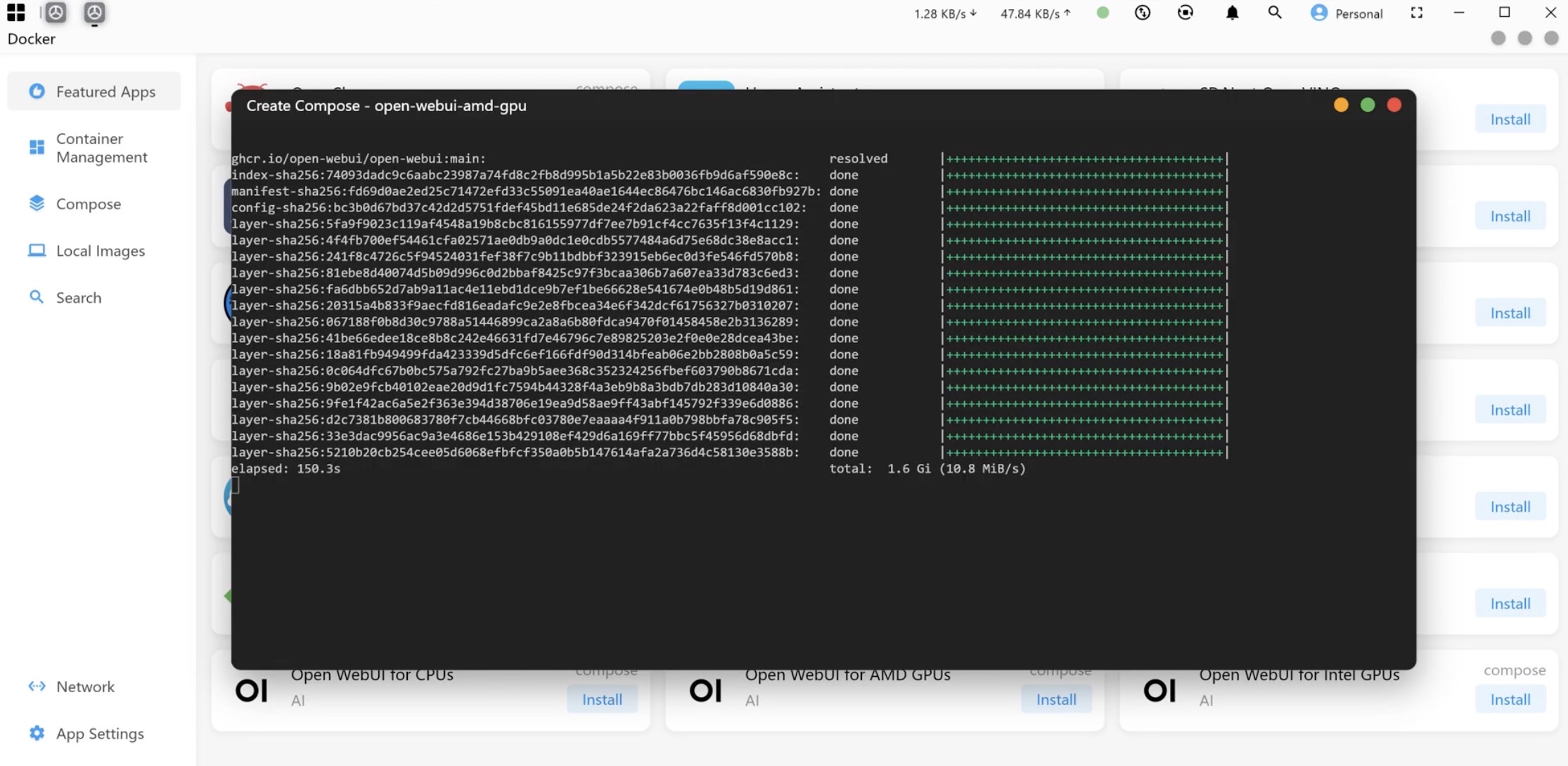This screenshot has height=766, width=1568.
Task: Click the Open WebUI for CPUs logo
Action: tap(251, 690)
